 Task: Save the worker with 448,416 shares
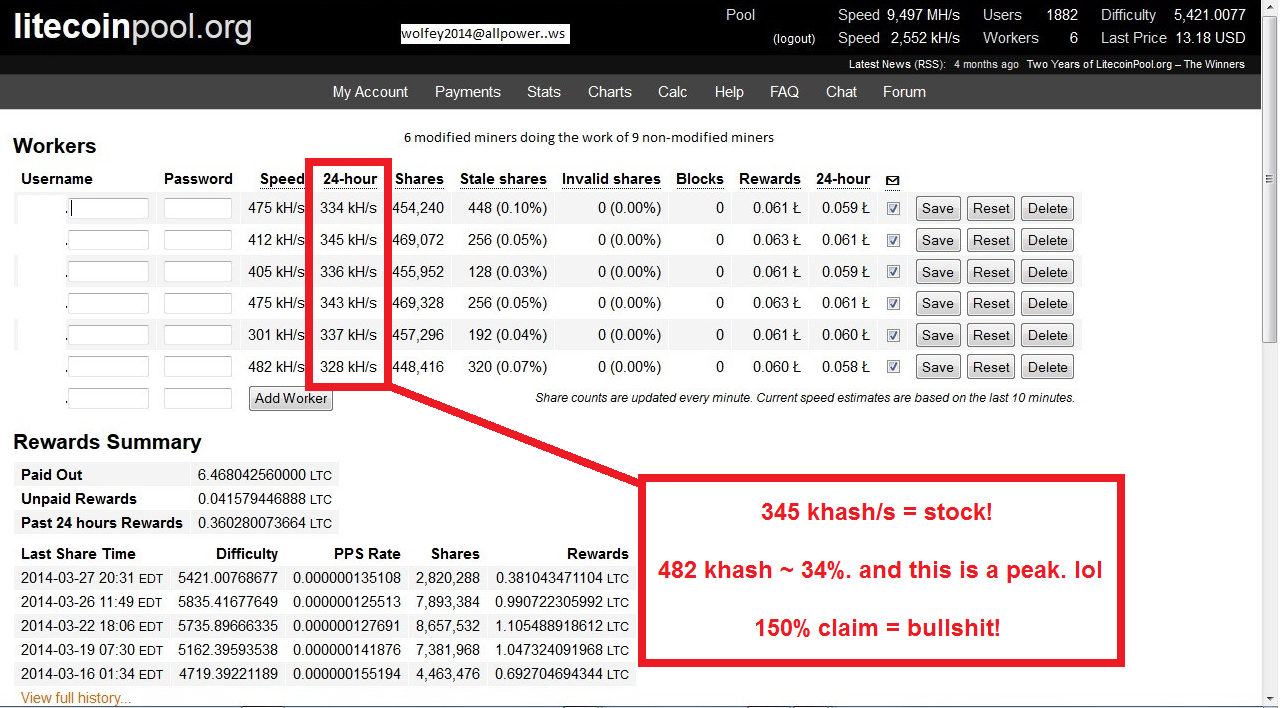pos(938,367)
